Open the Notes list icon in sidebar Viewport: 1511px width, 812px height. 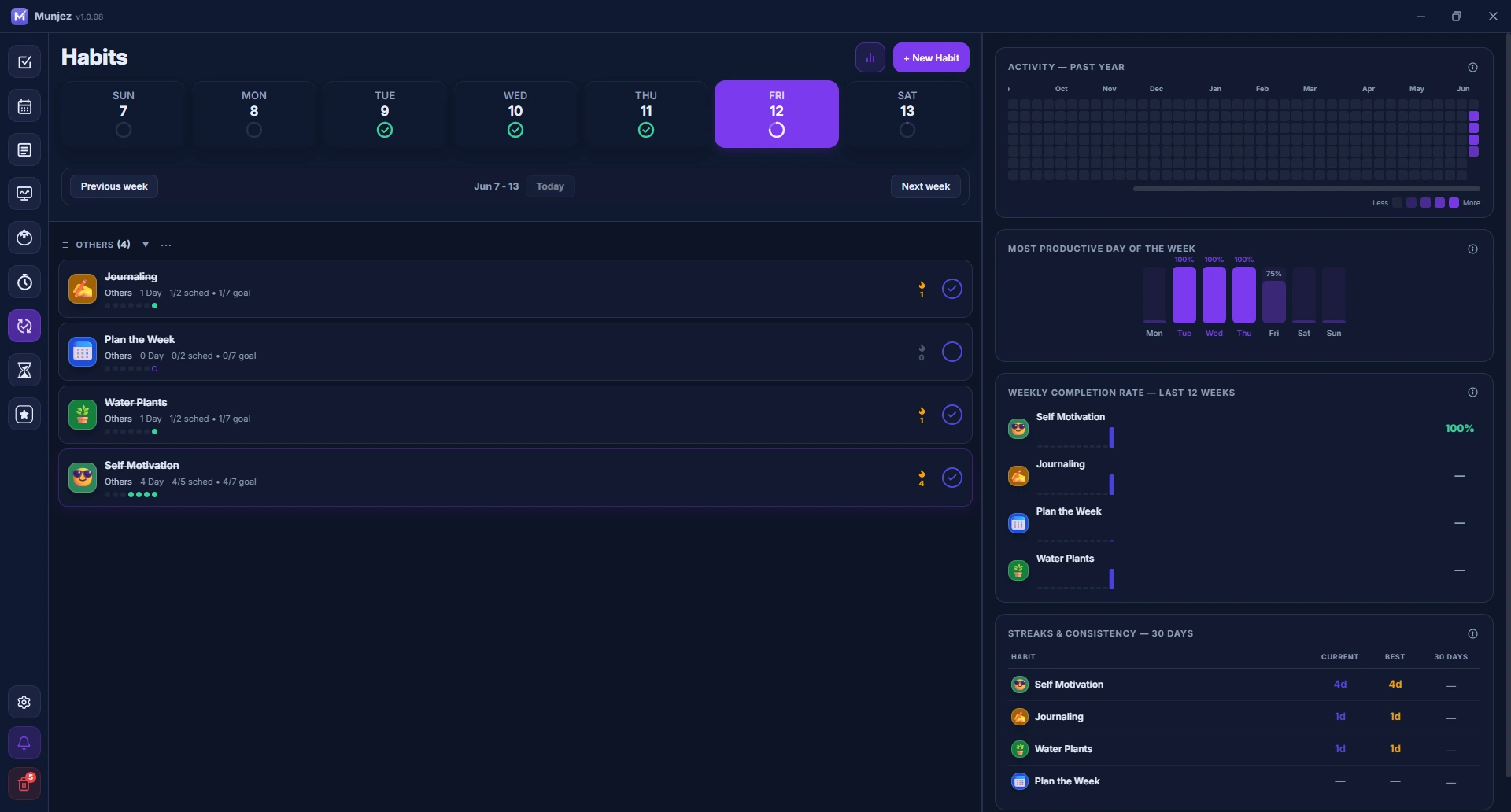click(24, 150)
